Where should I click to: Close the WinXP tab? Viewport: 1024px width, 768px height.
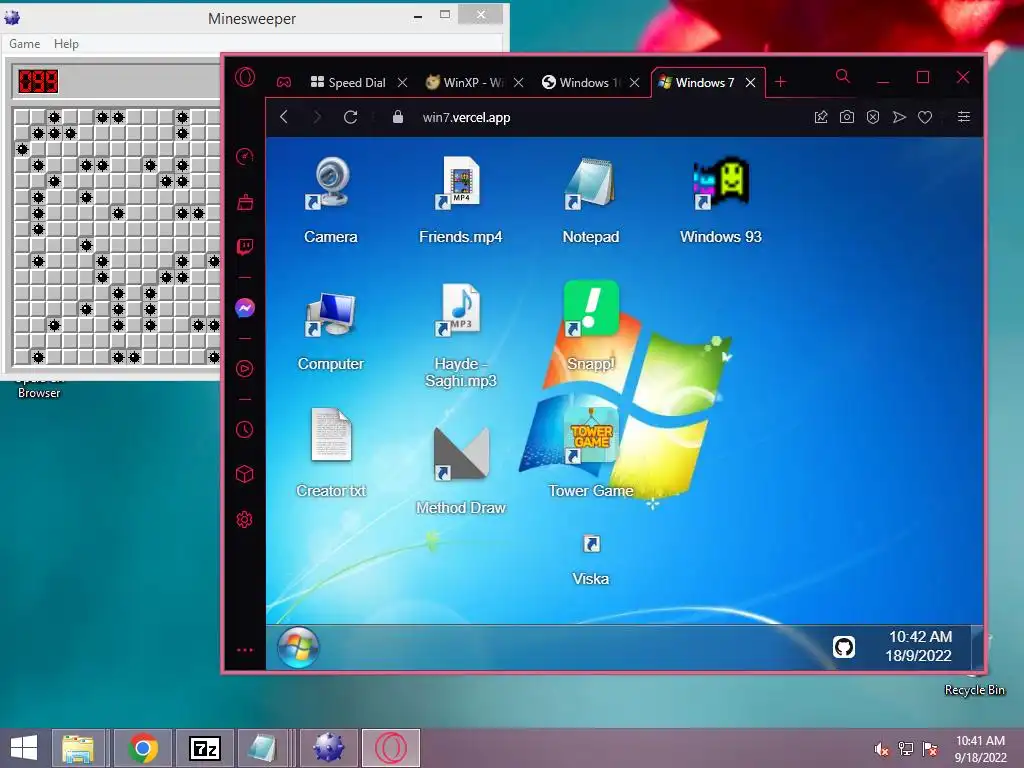(519, 82)
